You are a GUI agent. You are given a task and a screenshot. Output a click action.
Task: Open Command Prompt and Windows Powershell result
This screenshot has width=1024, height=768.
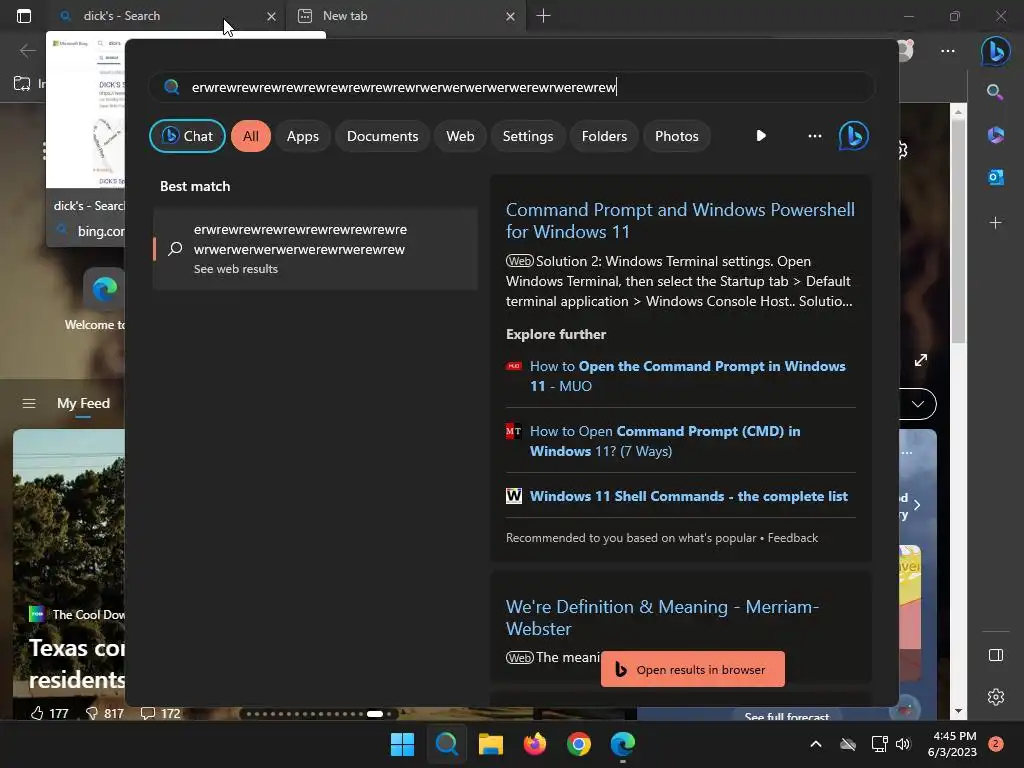pyautogui.click(x=680, y=221)
